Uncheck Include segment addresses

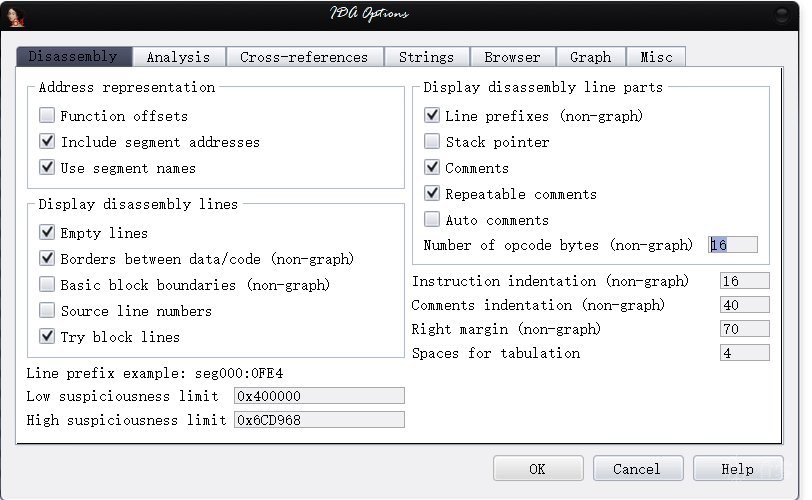point(47,142)
